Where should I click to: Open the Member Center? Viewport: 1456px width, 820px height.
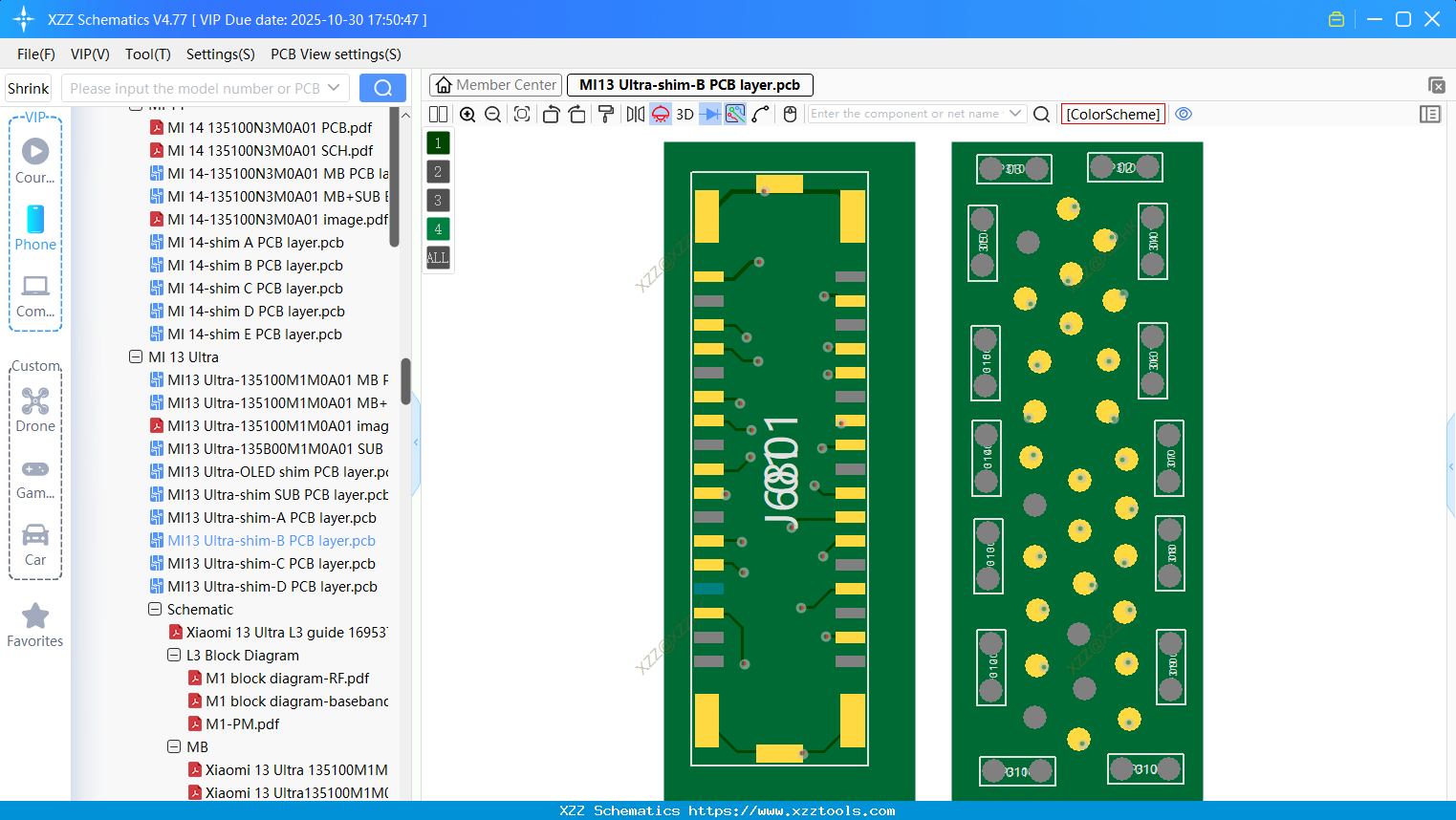[495, 84]
